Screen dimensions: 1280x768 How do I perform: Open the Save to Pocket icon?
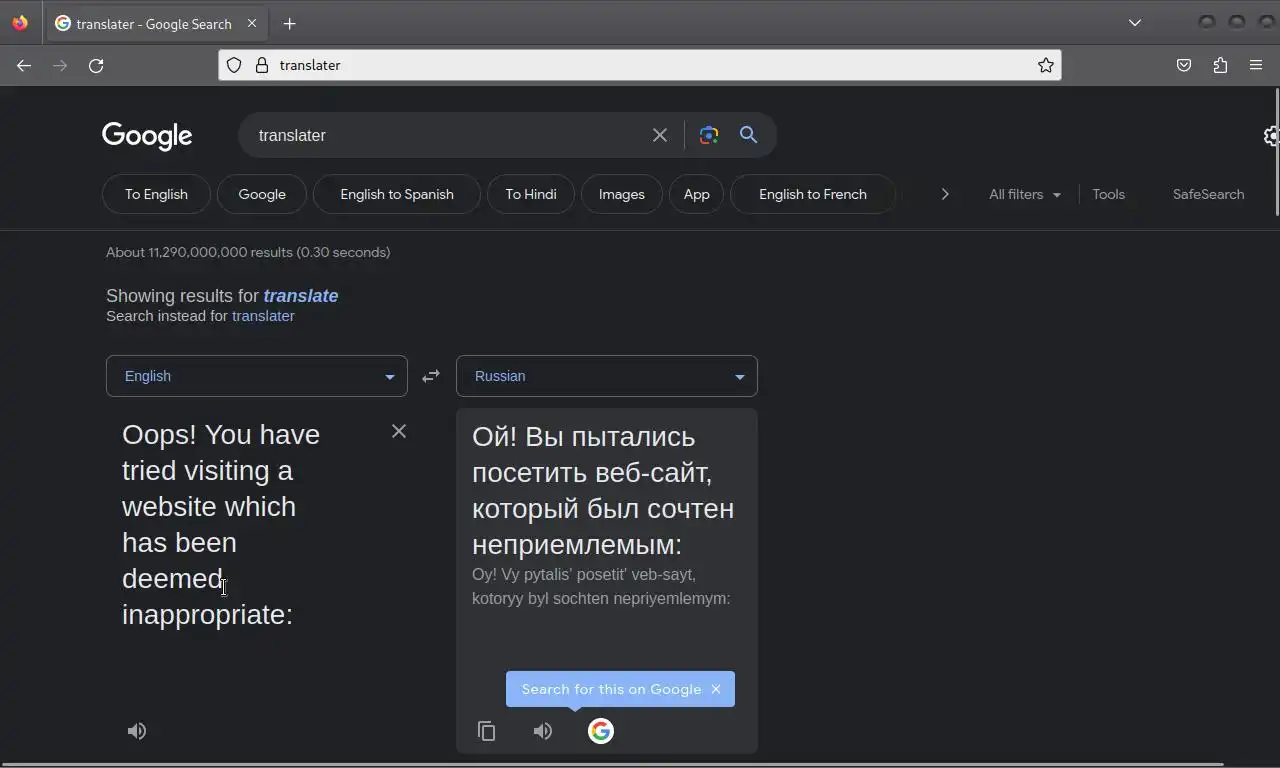[1184, 65]
